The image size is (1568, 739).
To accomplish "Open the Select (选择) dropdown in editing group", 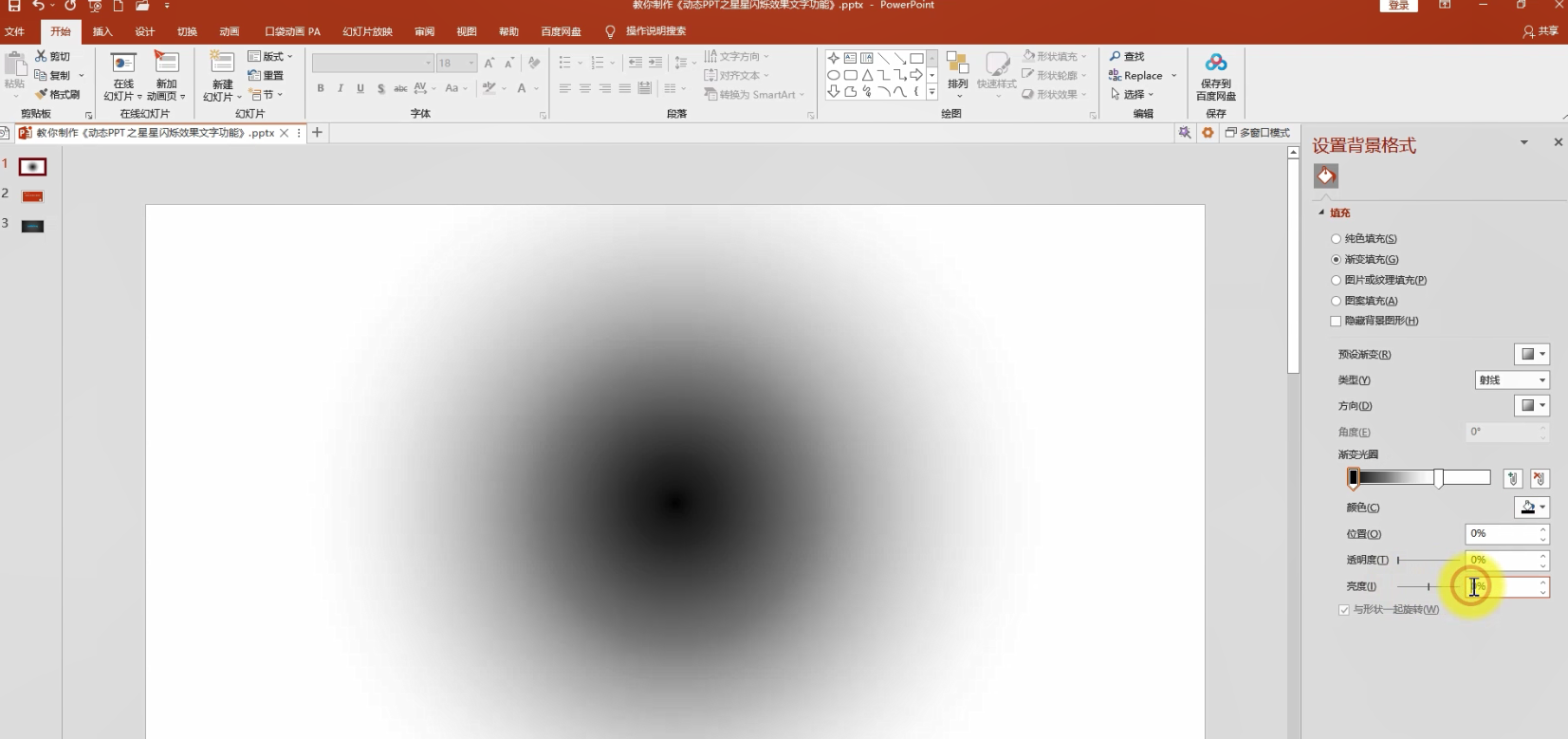I will tap(1133, 94).
